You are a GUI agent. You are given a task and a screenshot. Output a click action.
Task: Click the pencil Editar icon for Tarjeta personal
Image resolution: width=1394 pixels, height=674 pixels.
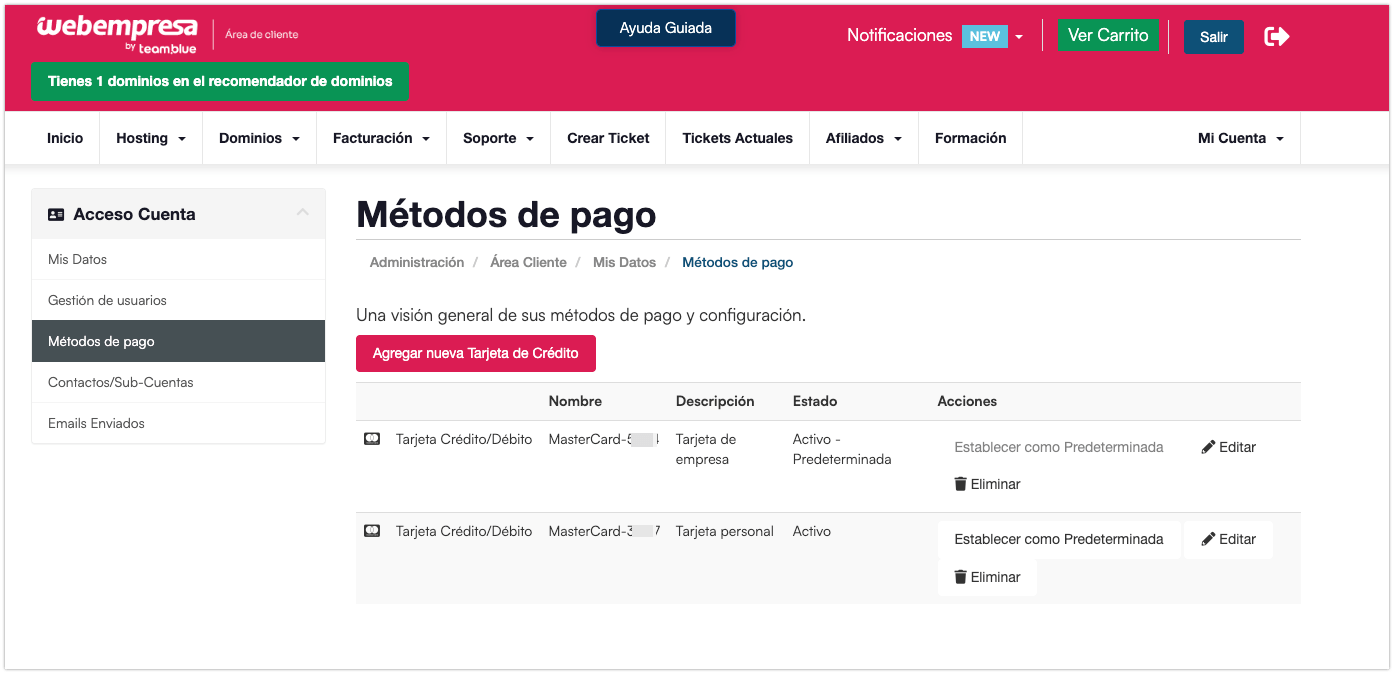1208,539
